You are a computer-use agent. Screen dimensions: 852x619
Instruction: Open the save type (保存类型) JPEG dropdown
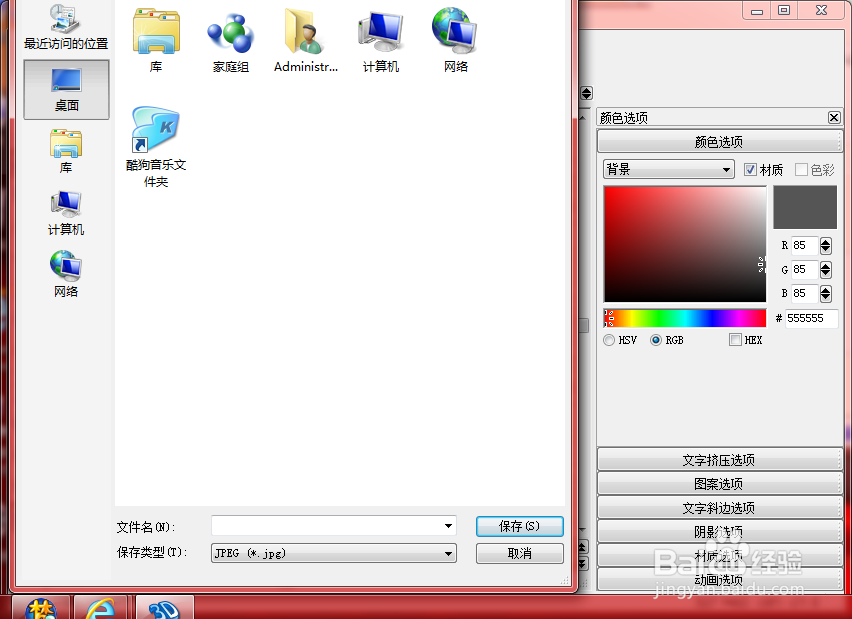[334, 553]
